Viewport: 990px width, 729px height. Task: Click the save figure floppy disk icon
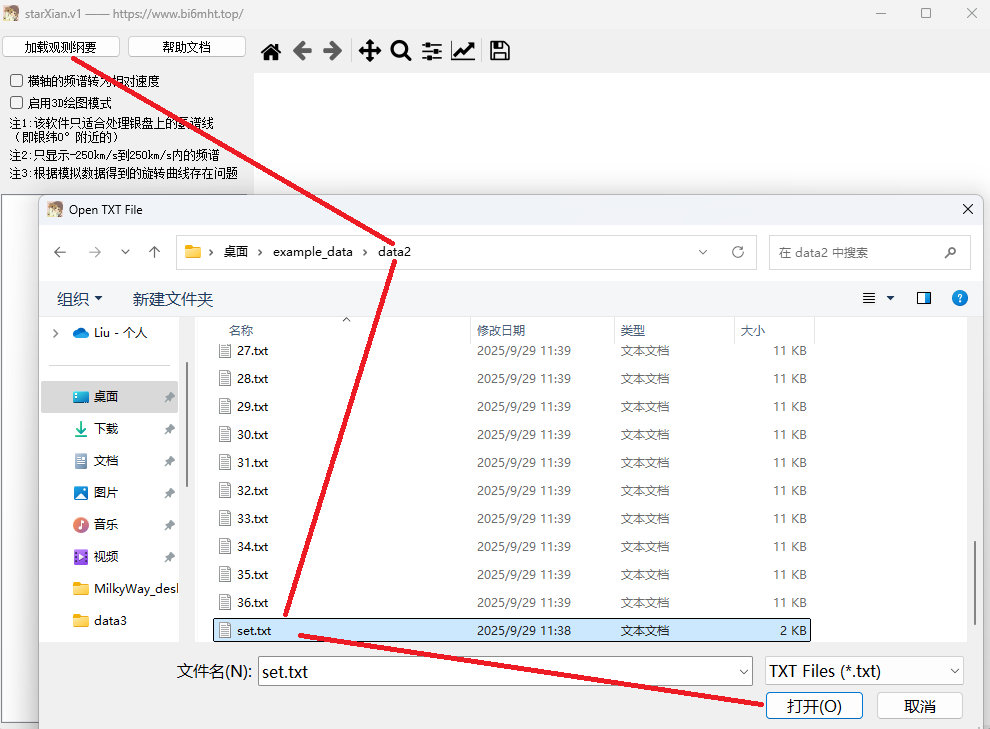500,52
